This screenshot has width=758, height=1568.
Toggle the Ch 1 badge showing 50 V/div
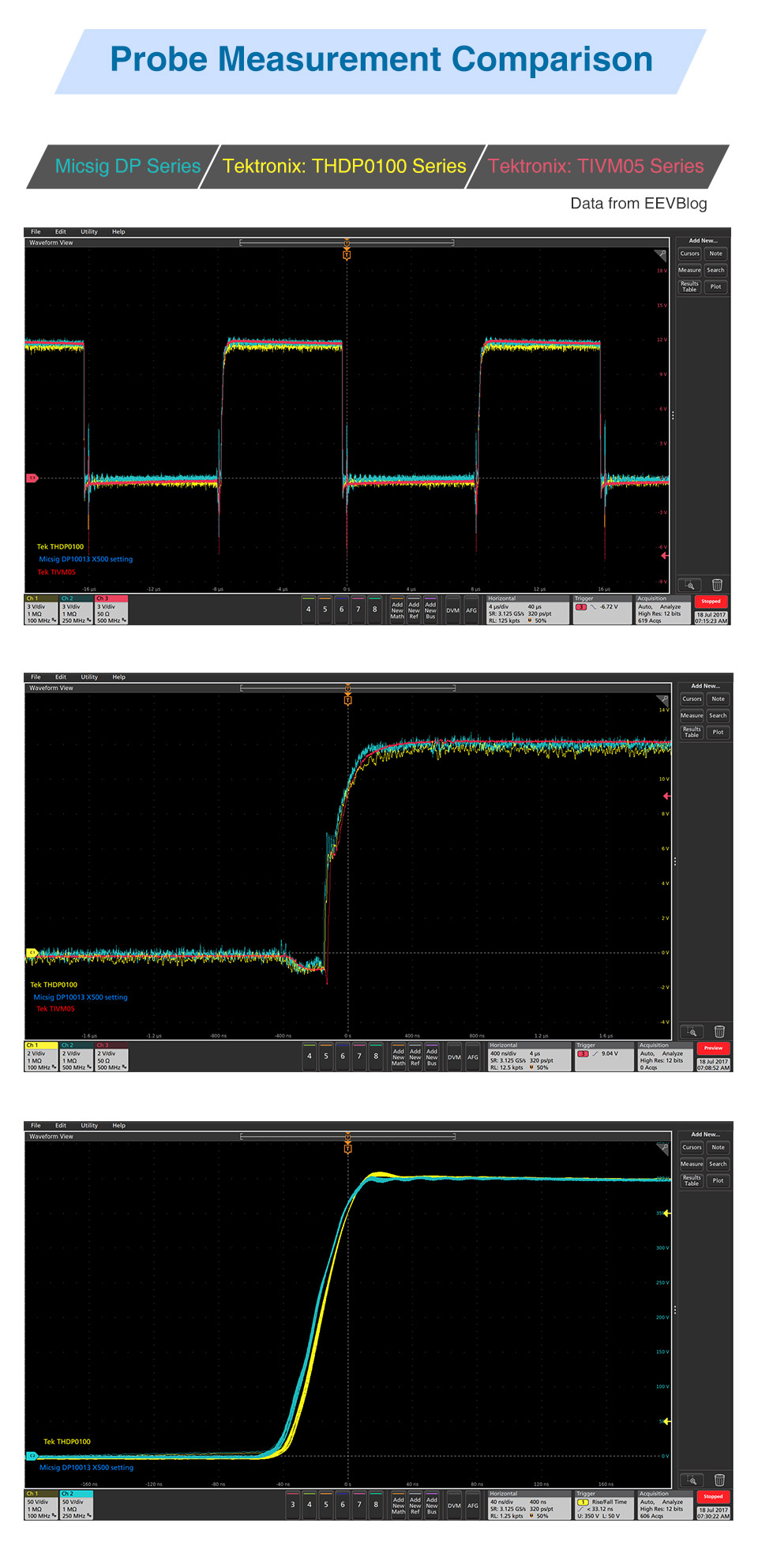click(42, 1505)
